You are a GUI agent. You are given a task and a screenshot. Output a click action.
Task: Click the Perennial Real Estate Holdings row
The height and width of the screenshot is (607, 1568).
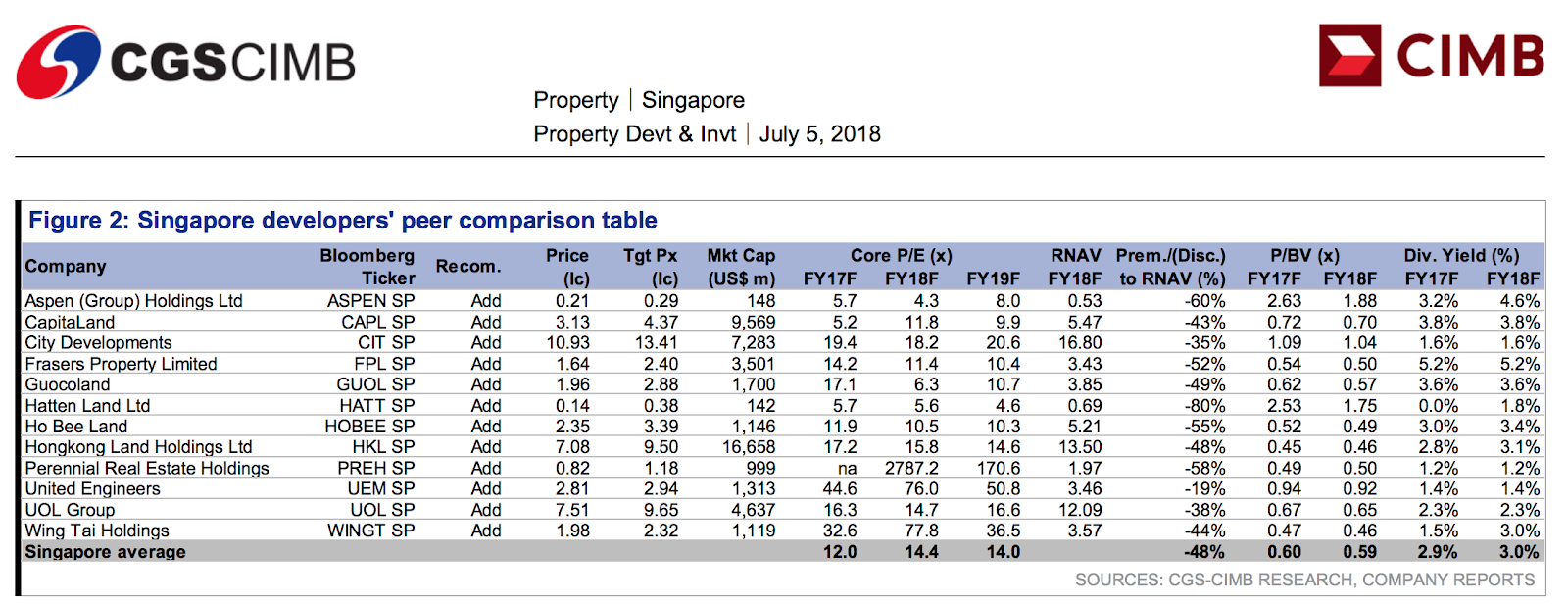(783, 469)
